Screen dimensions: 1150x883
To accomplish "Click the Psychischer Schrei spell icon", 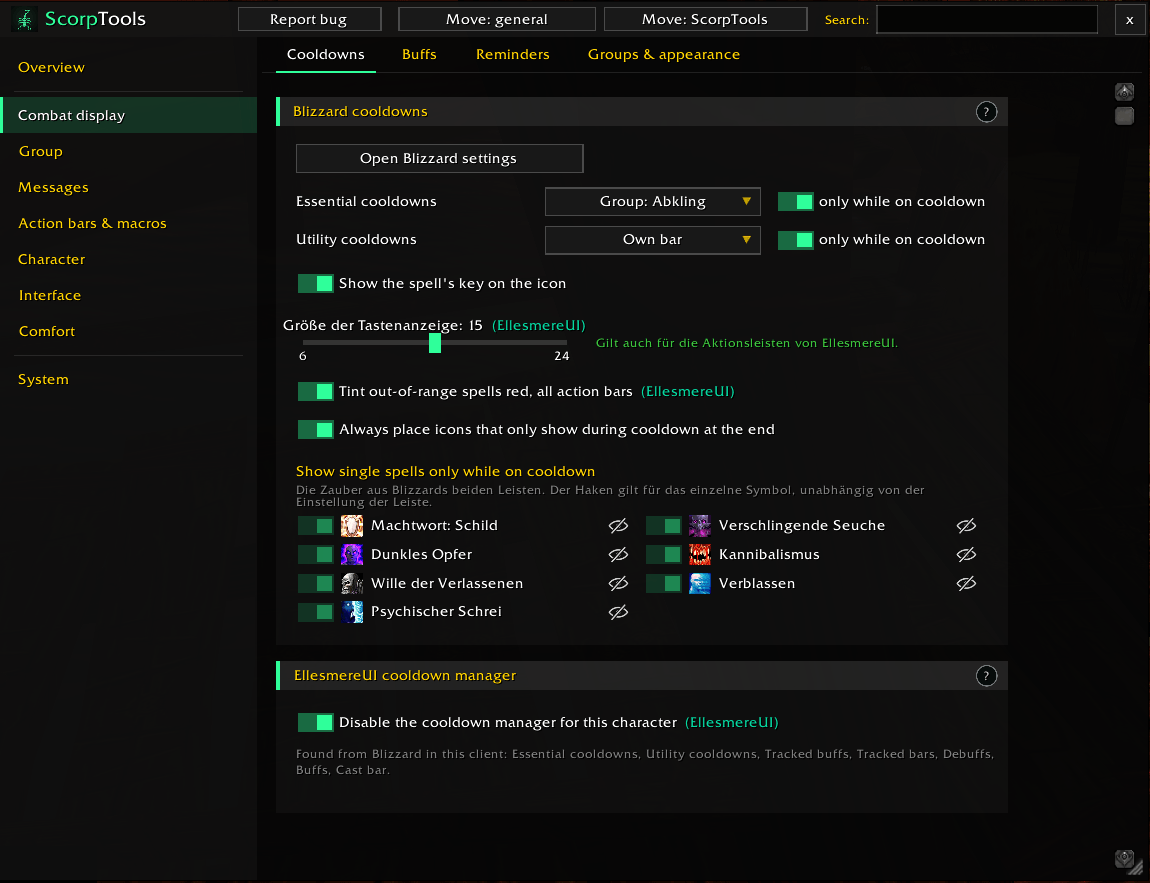I will pos(352,612).
